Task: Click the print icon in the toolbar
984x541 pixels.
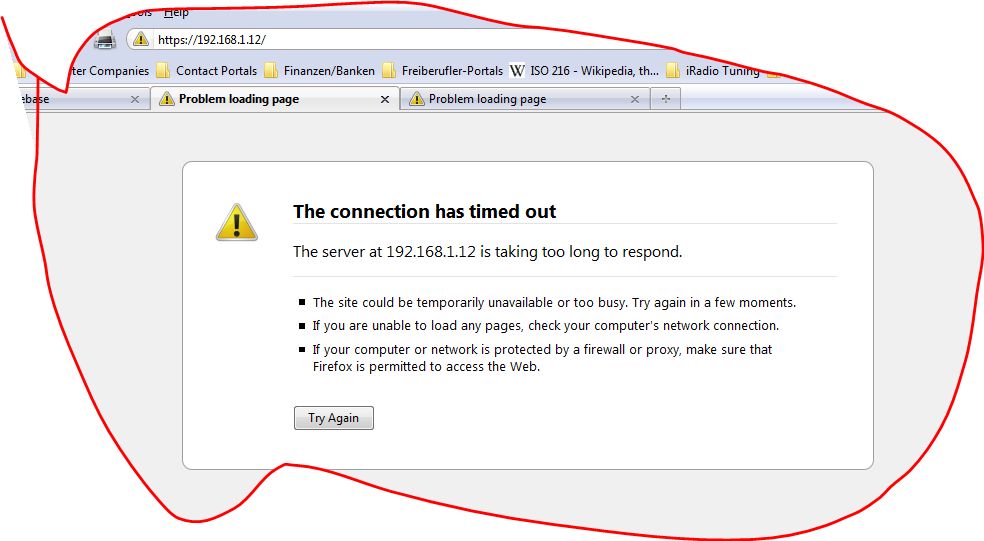Action: (104, 40)
